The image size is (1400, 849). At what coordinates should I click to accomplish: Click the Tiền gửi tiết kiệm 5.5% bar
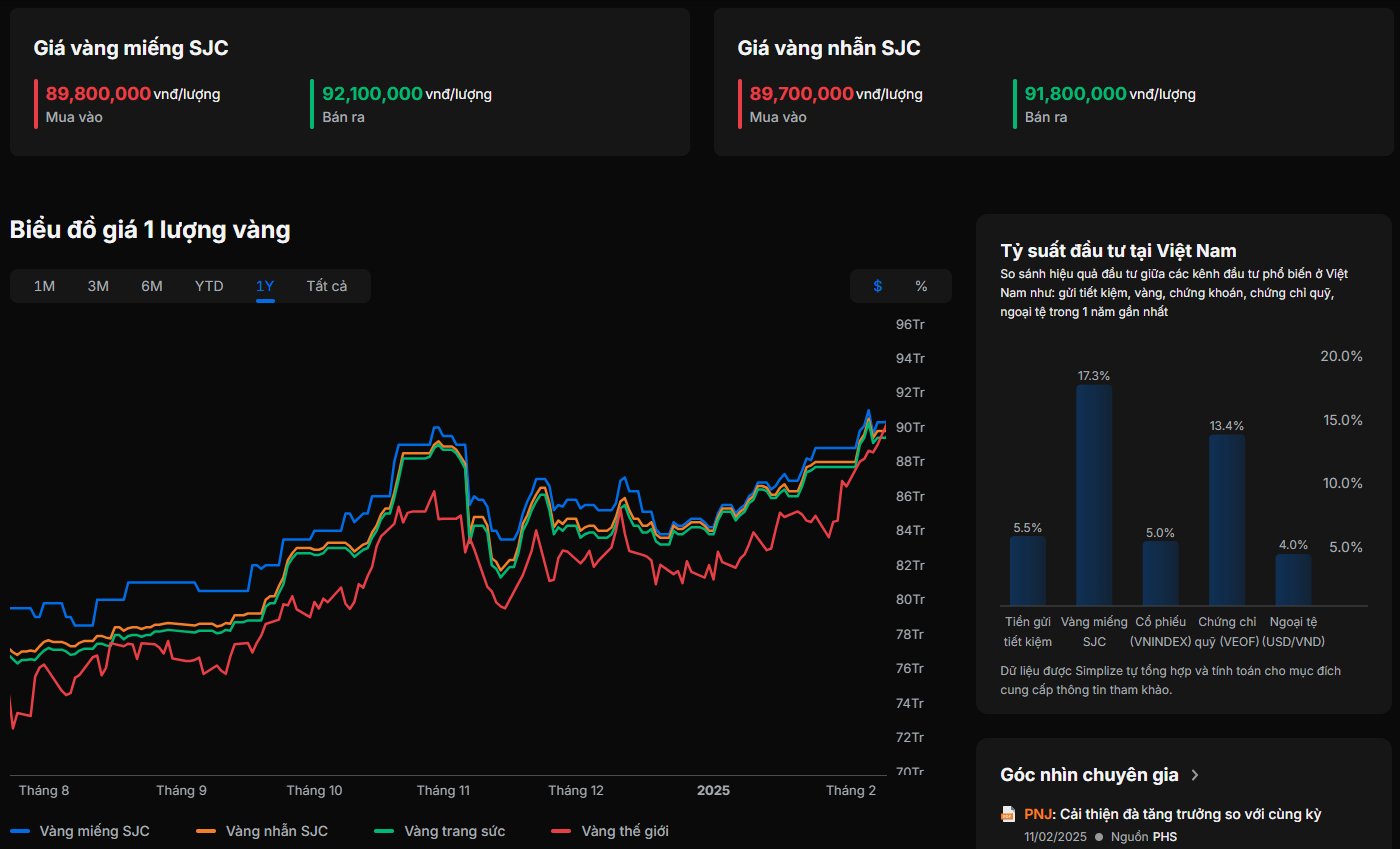[x=1027, y=570]
